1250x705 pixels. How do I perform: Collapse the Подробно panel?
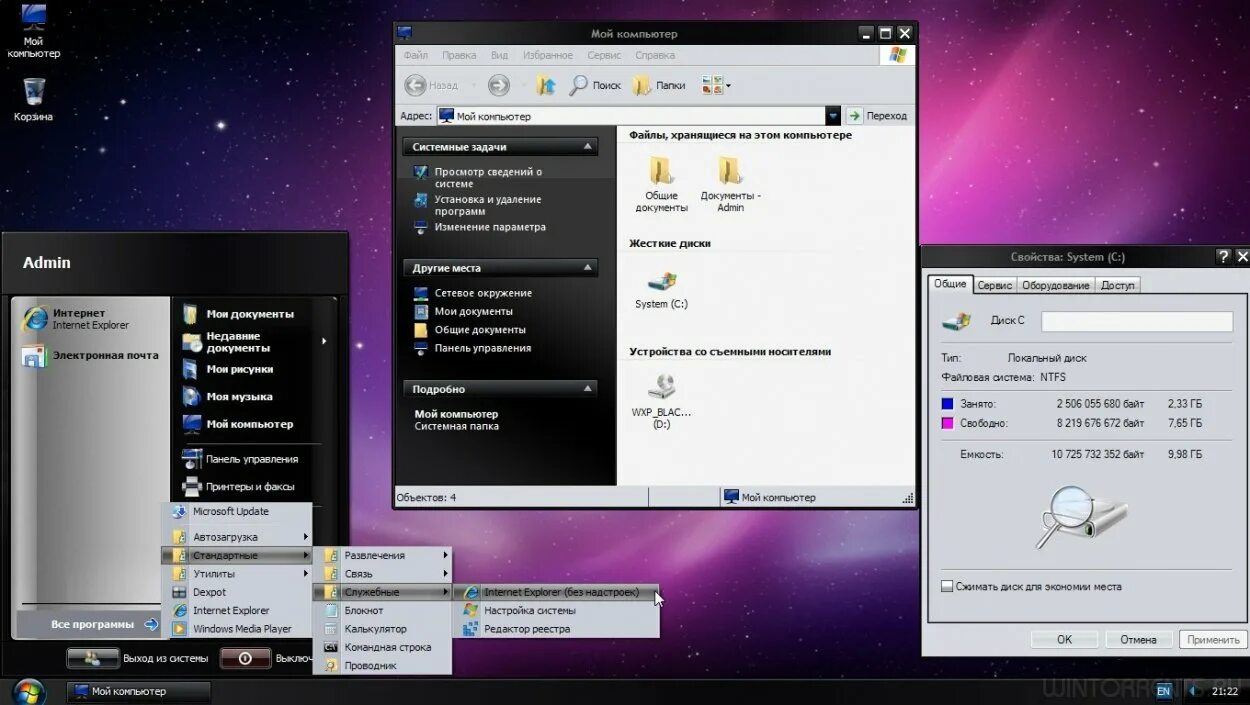[587, 389]
